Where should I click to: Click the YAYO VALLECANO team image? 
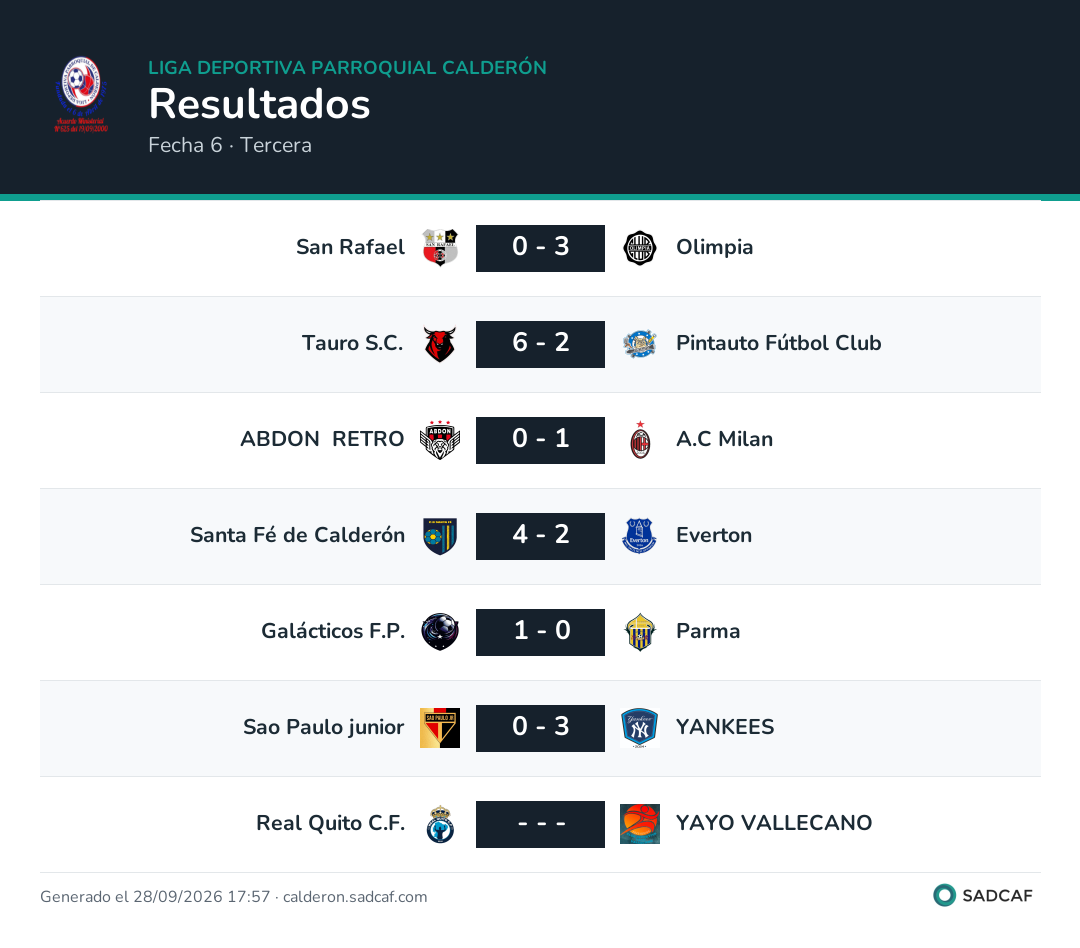640,824
